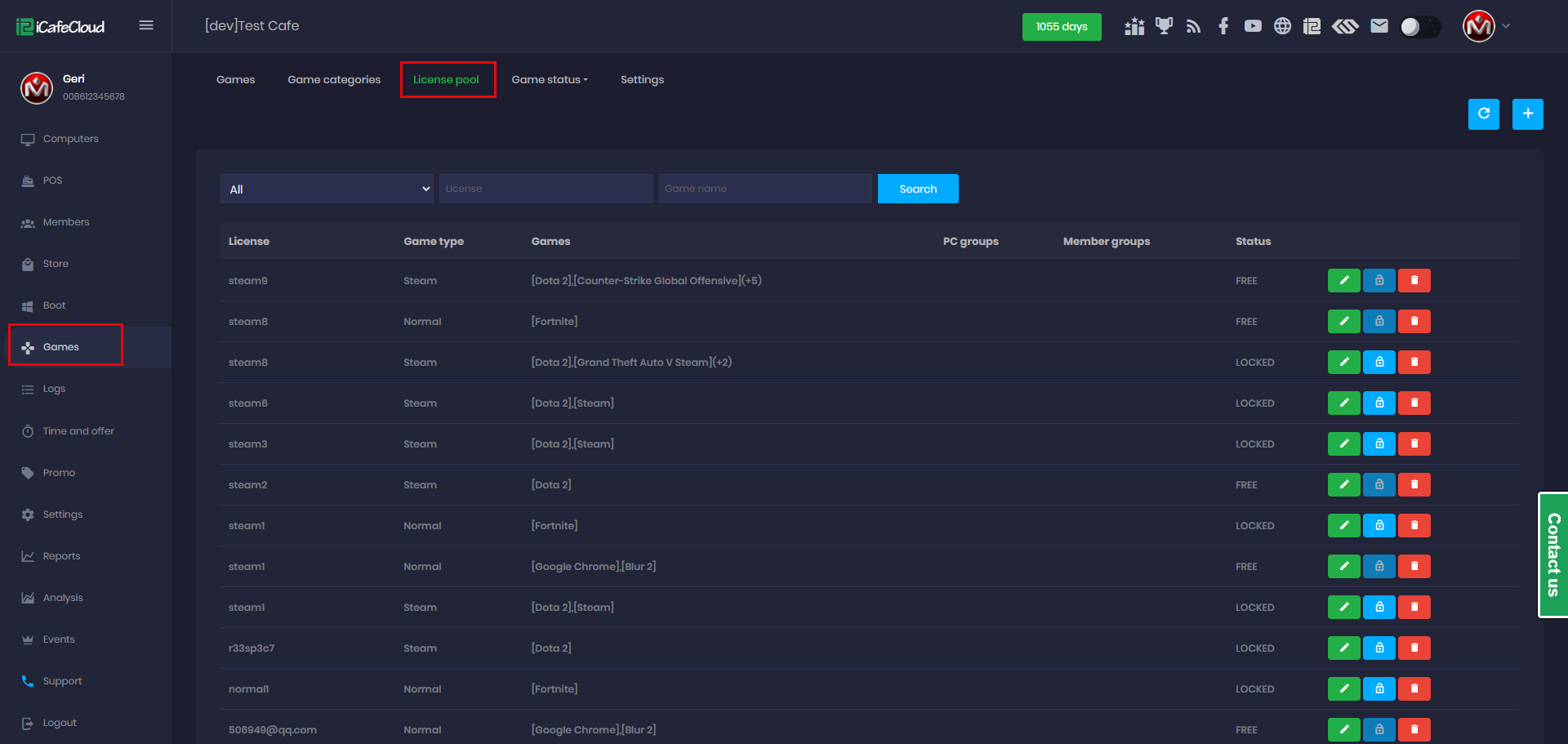Click the hamburger menu icon

click(x=146, y=25)
